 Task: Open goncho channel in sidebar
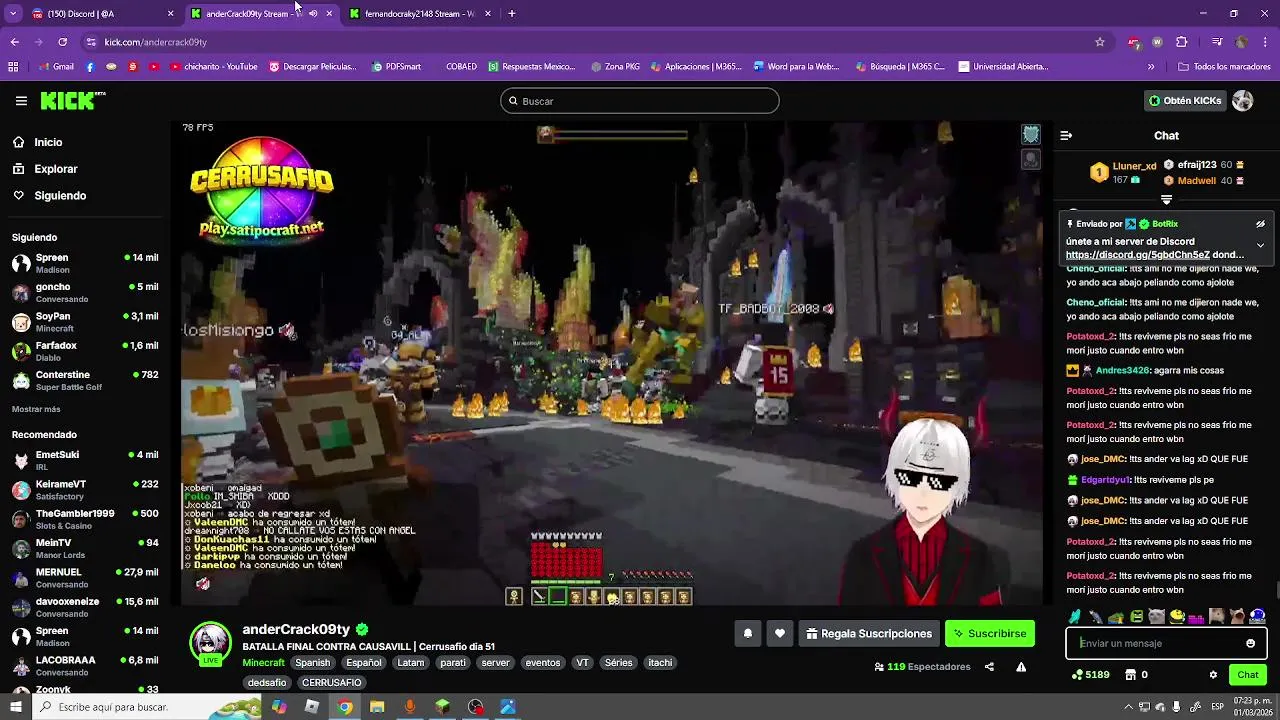pos(85,292)
